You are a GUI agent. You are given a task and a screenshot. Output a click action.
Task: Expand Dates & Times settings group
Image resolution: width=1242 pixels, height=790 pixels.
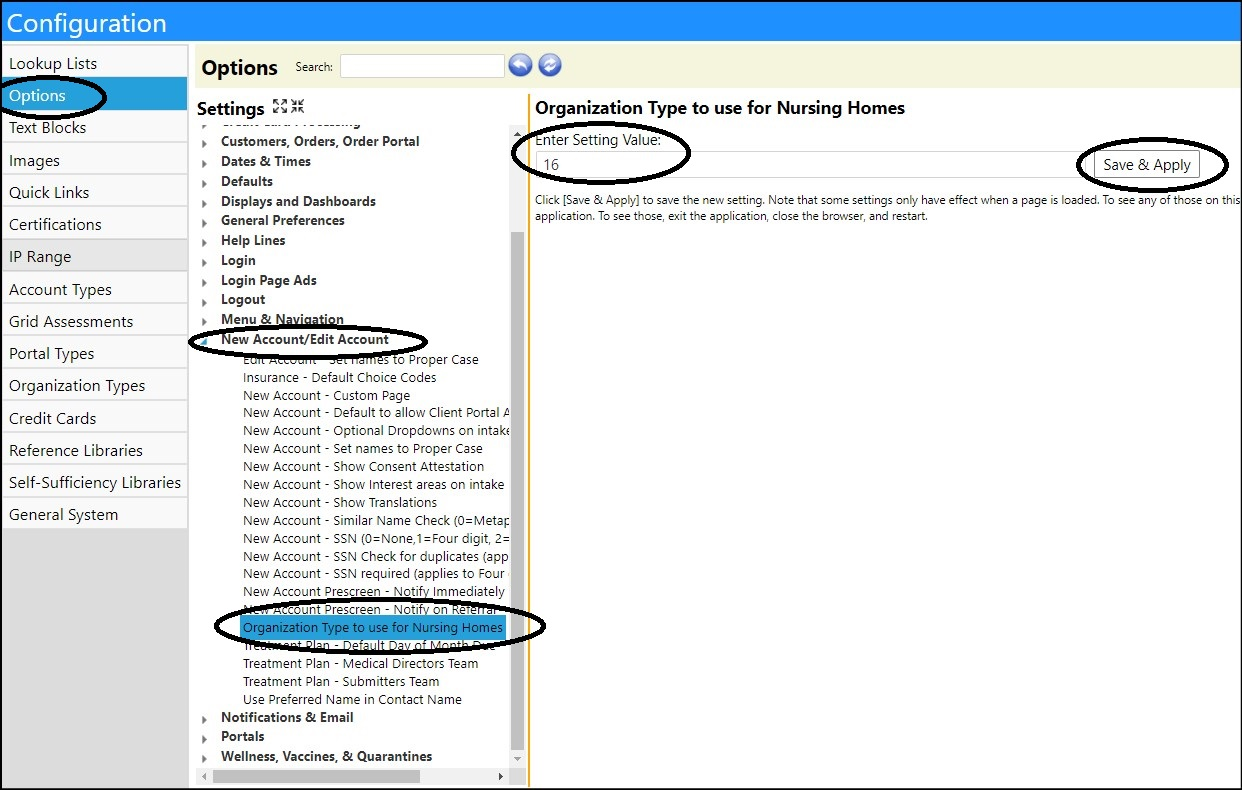tap(204, 163)
